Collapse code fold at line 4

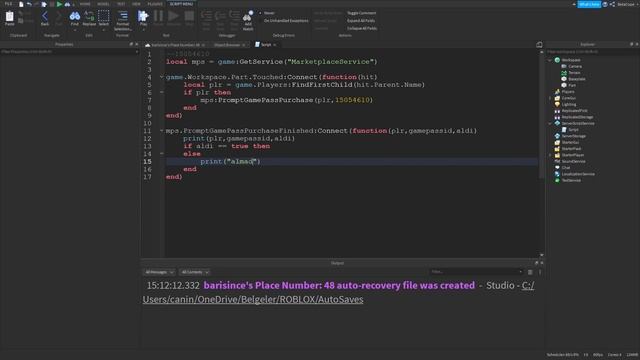click(x=162, y=77)
